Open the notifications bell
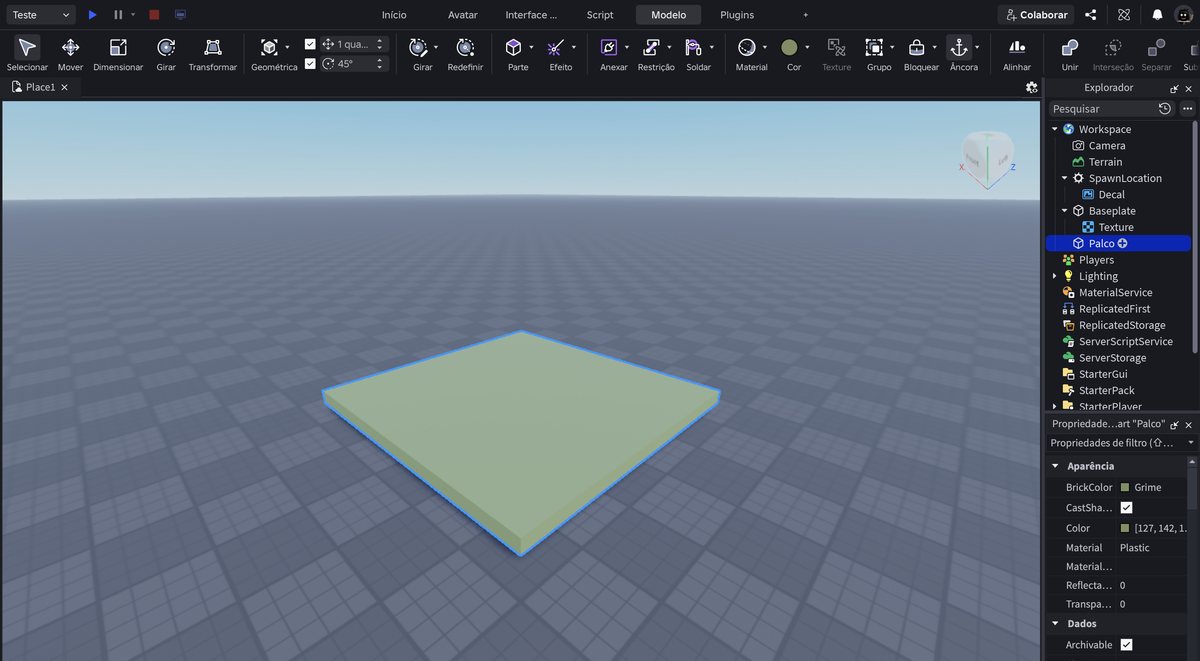Image resolution: width=1200 pixels, height=661 pixels. (1157, 15)
